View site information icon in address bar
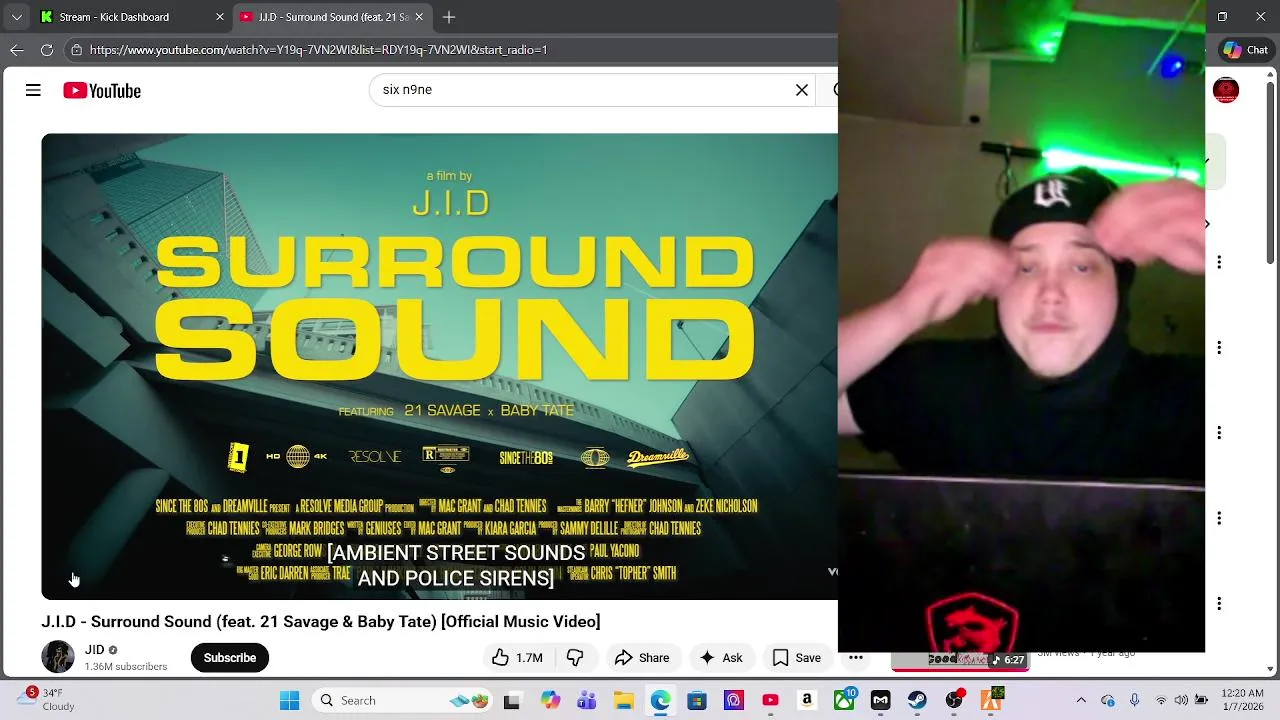 [76, 50]
